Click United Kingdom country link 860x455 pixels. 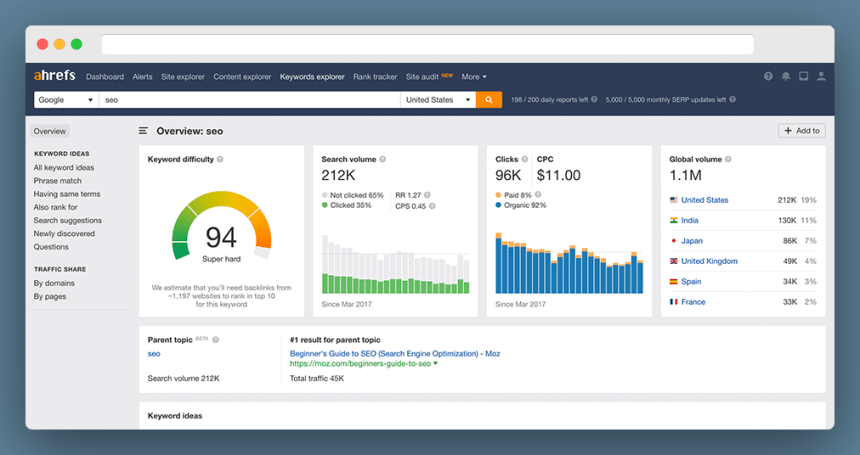coord(709,261)
